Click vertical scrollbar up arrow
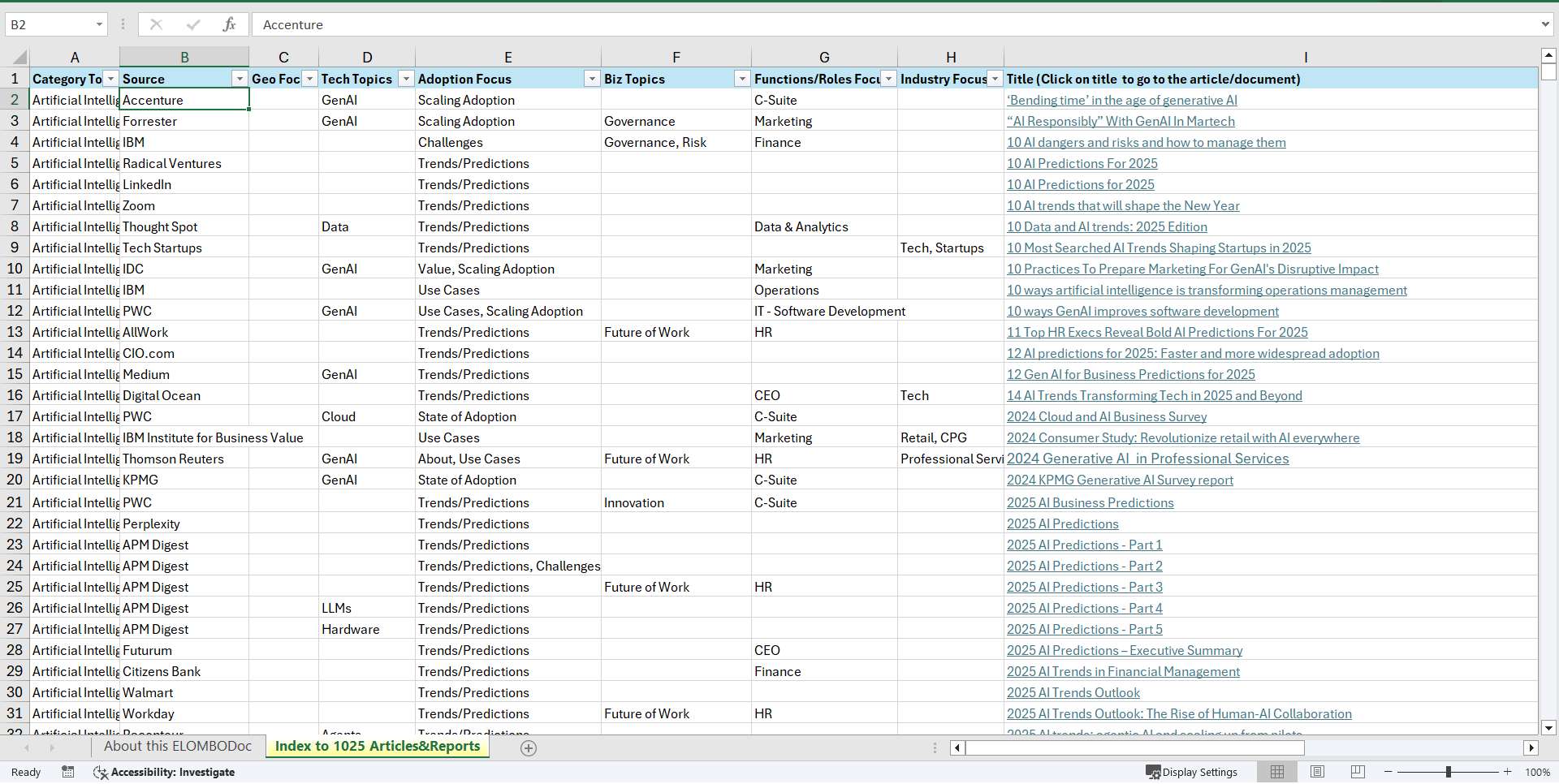This screenshot has height=784, width=1559. pyautogui.click(x=1548, y=55)
